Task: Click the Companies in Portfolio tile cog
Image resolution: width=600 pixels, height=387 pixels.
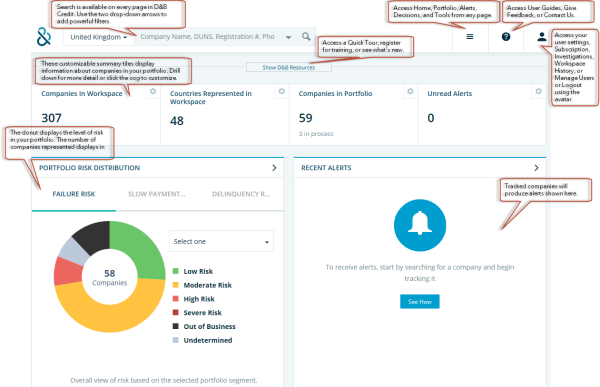Action: point(410,91)
